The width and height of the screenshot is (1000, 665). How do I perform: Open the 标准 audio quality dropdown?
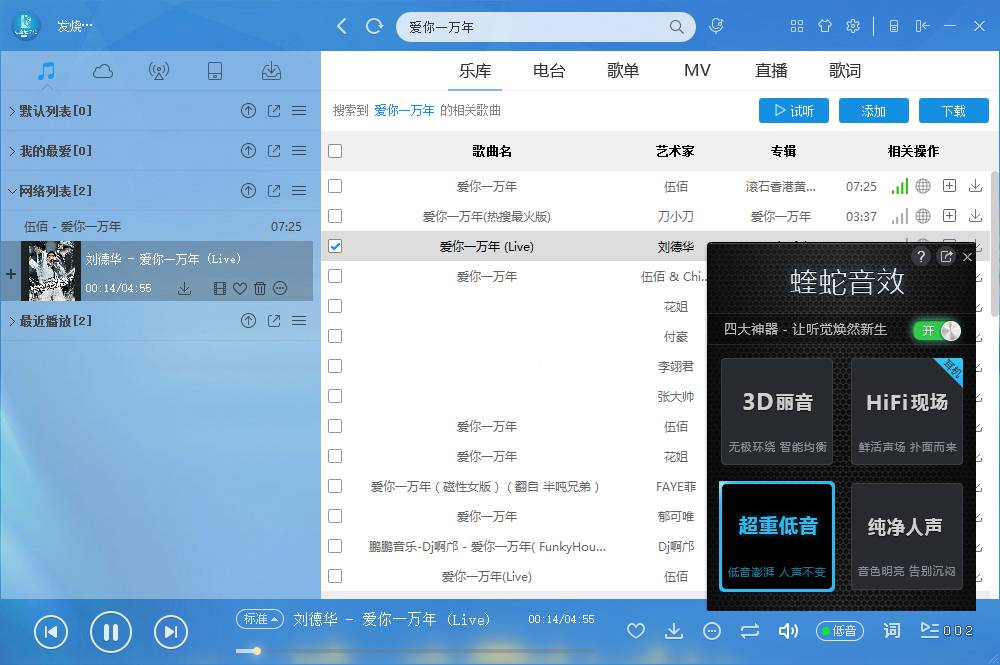pyautogui.click(x=259, y=619)
